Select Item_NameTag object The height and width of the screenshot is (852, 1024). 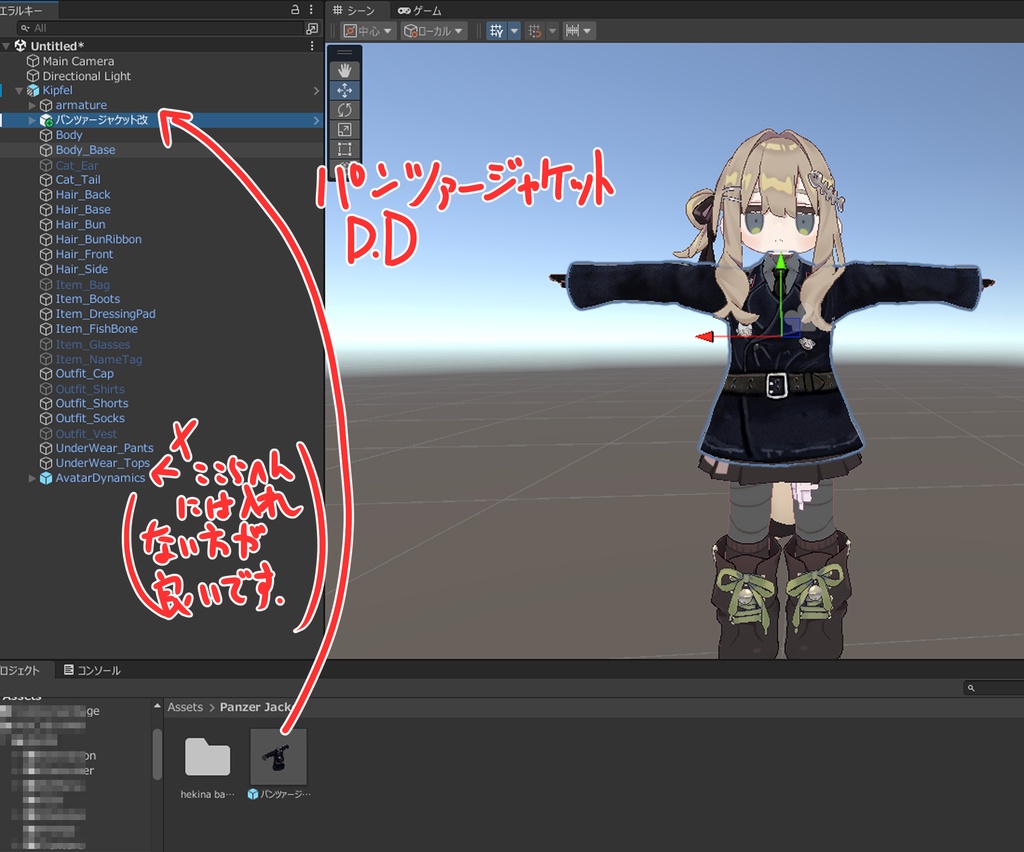pos(99,360)
